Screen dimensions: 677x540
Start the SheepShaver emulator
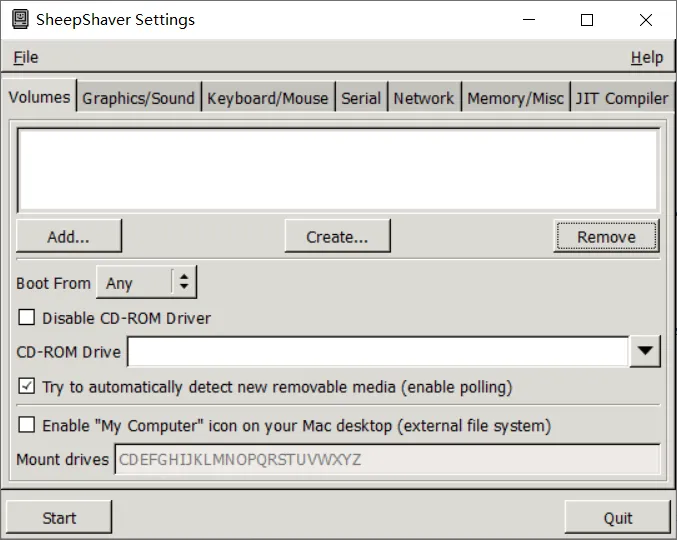(59, 517)
